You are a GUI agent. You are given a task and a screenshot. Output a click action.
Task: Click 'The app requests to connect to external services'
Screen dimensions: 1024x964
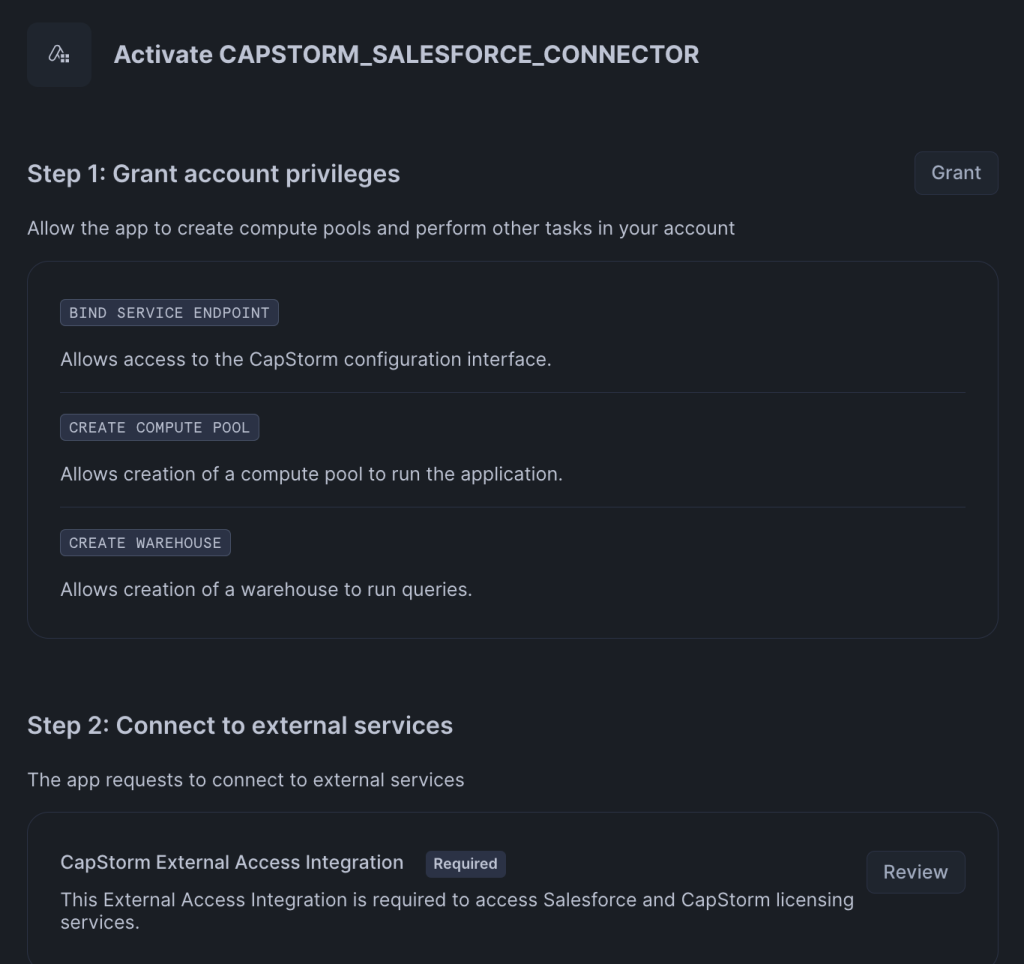(246, 780)
